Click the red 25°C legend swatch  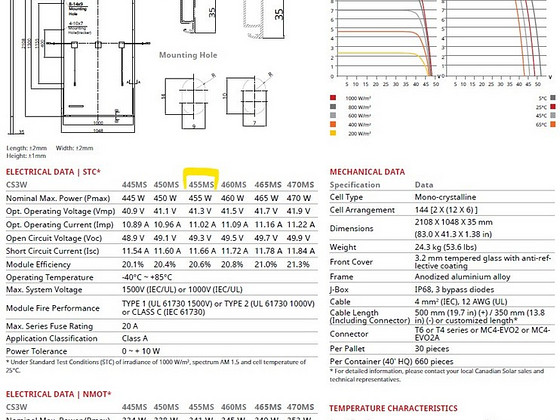(x=553, y=106)
